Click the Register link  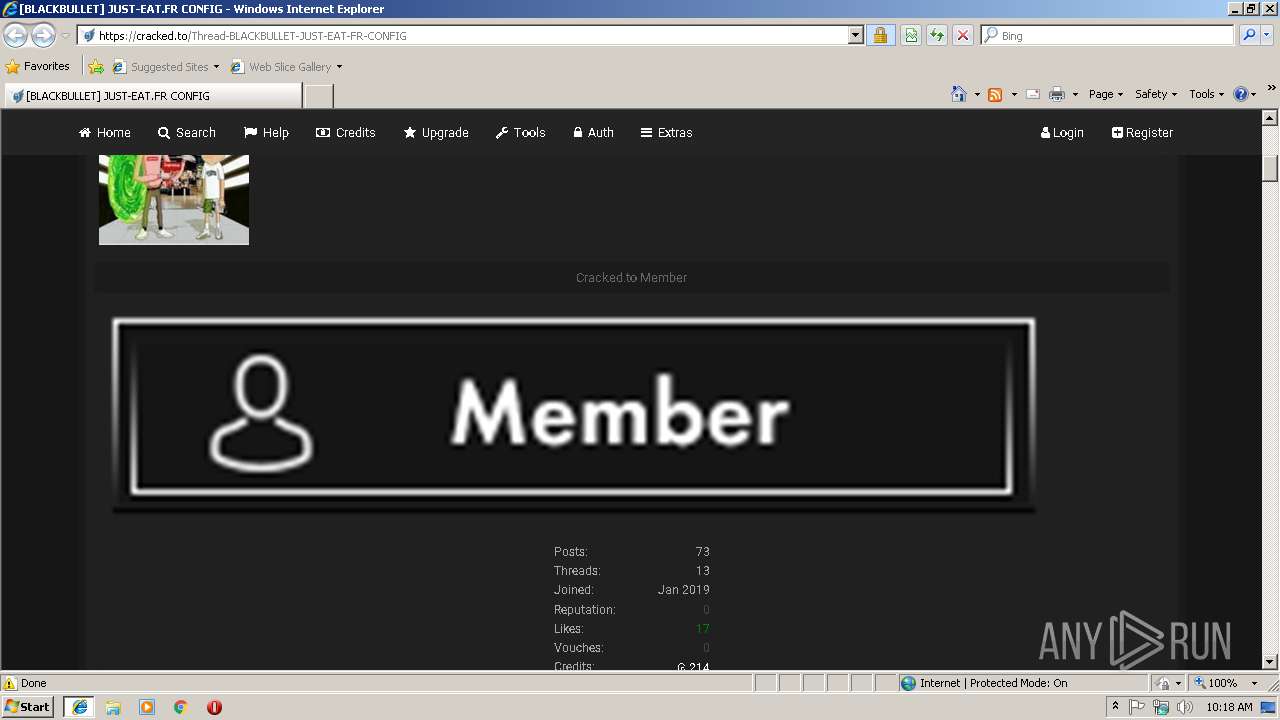[x=1142, y=132]
